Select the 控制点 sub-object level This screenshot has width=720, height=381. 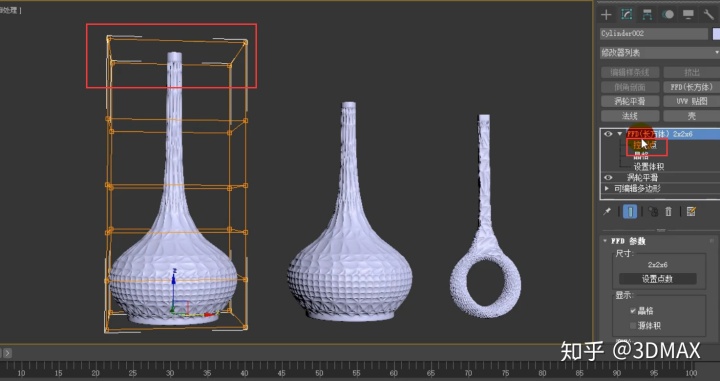(645, 146)
